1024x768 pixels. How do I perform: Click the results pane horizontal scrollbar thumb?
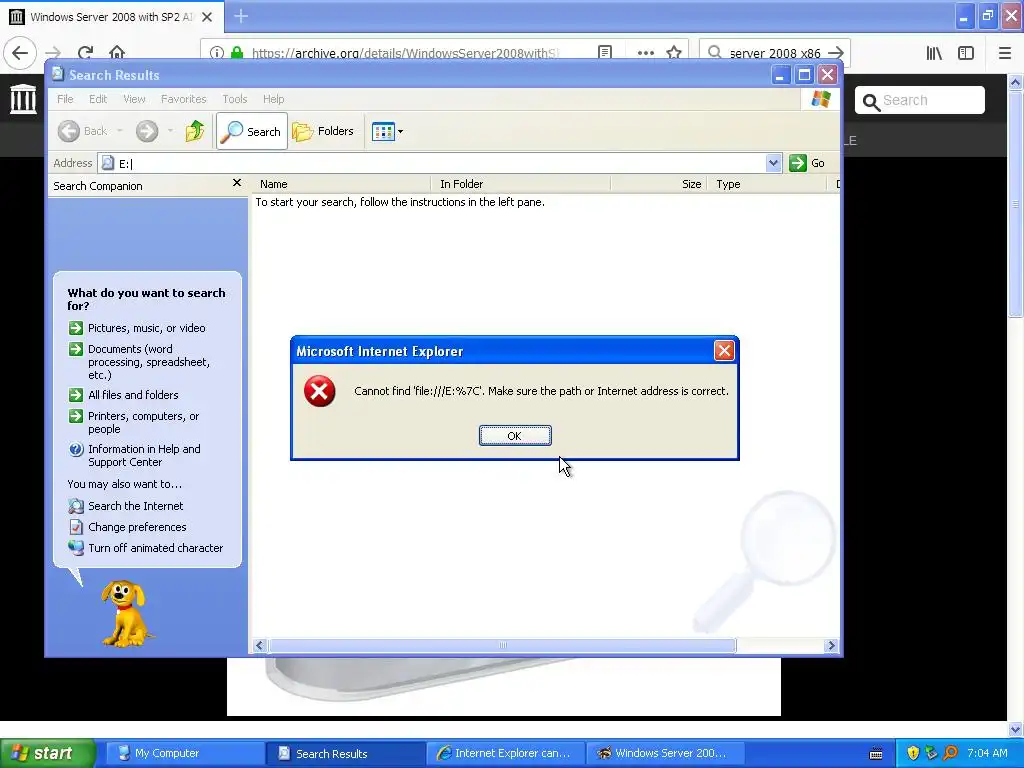[502, 645]
